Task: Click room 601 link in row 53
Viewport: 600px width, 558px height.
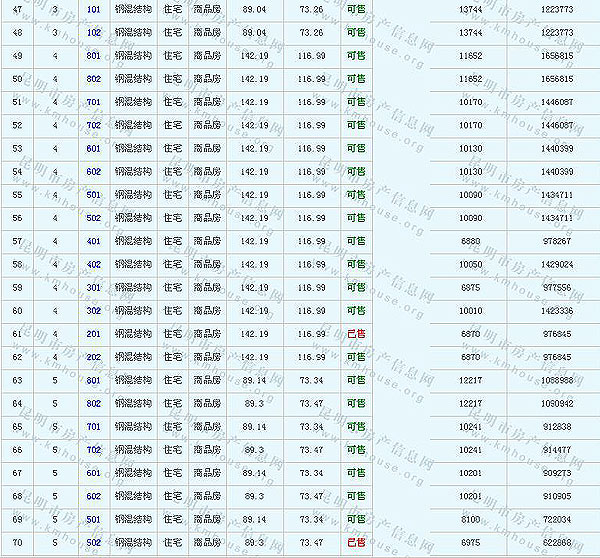Action: (x=94, y=148)
